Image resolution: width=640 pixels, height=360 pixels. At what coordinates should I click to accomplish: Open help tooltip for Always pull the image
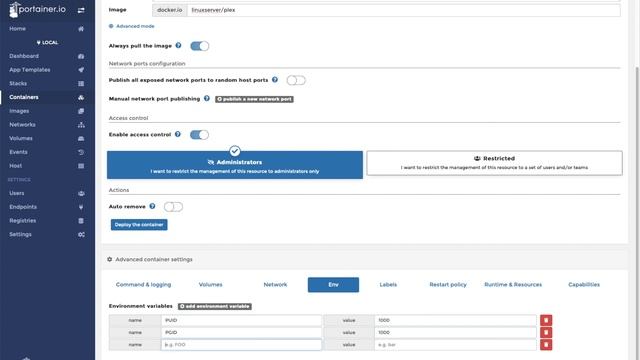[x=178, y=46]
